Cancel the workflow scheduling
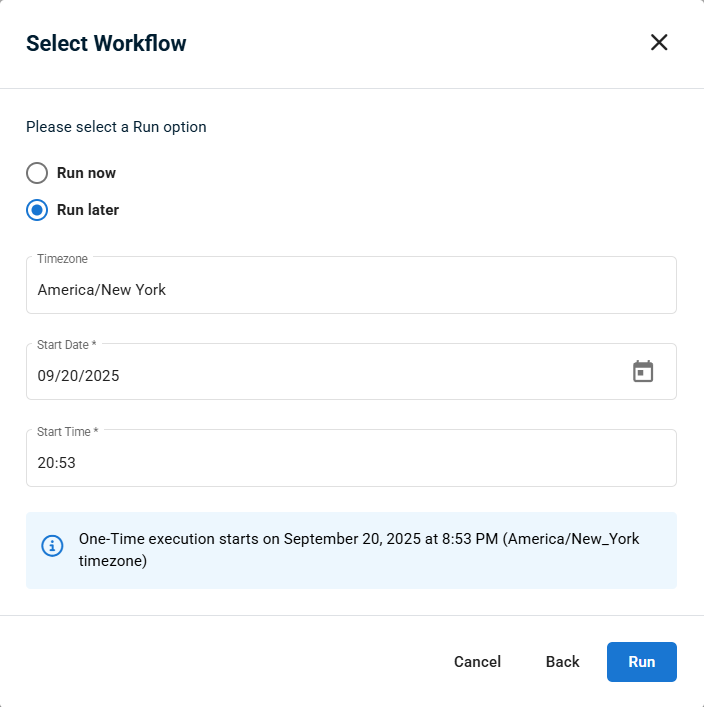704x707 pixels. click(477, 661)
